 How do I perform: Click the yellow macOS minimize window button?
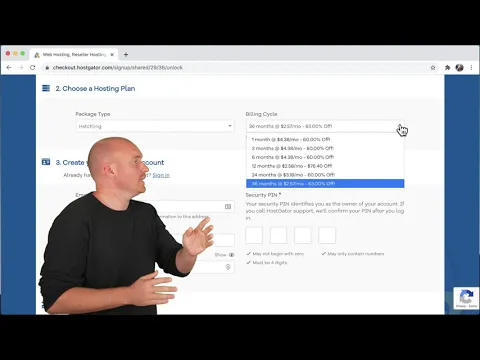(15, 53)
